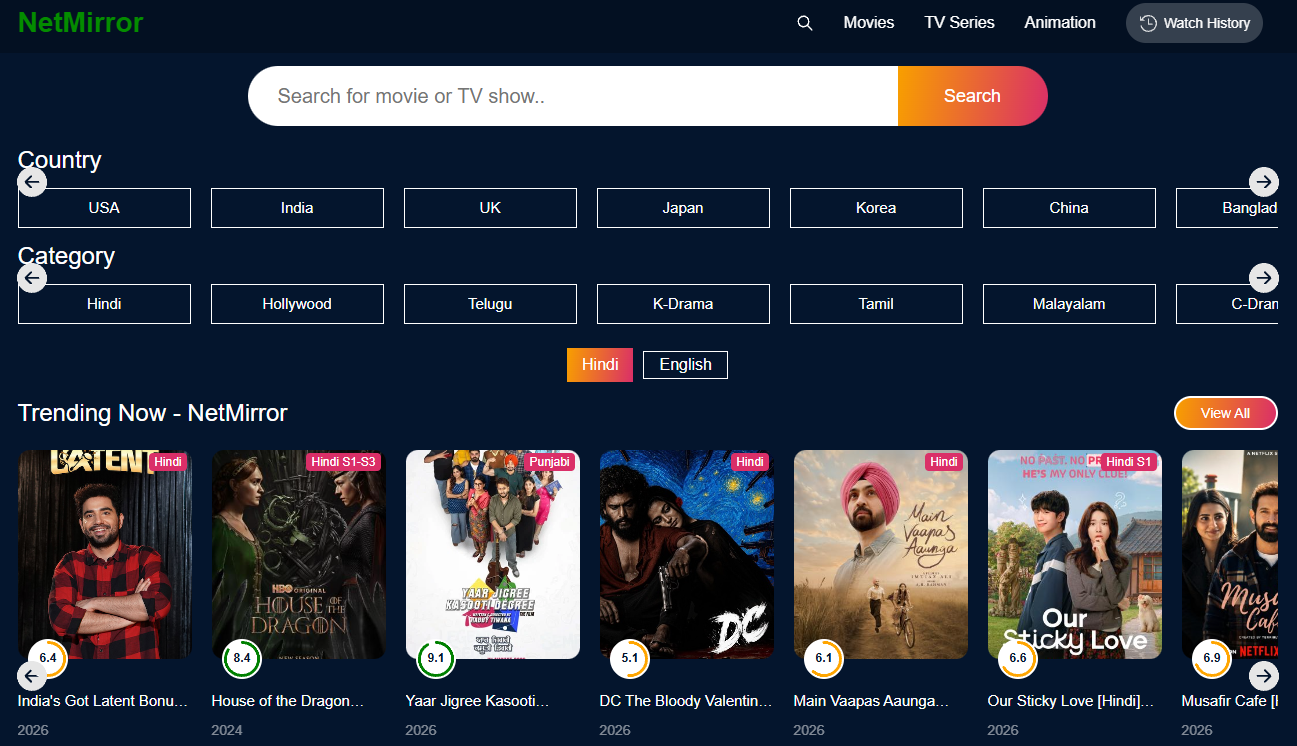Open the TV Series menu item
Image resolution: width=1297 pixels, height=746 pixels.
(x=960, y=22)
